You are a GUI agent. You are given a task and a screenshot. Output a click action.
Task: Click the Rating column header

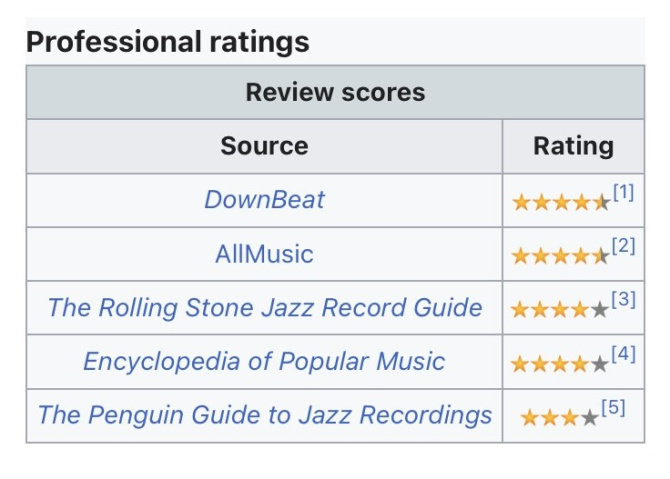(x=573, y=146)
